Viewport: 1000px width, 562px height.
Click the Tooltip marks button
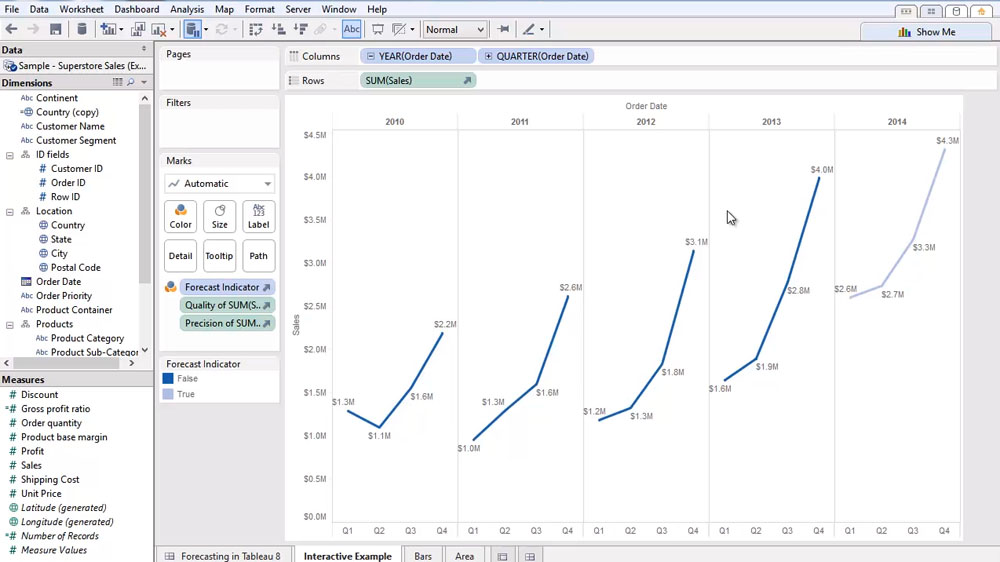(x=219, y=256)
